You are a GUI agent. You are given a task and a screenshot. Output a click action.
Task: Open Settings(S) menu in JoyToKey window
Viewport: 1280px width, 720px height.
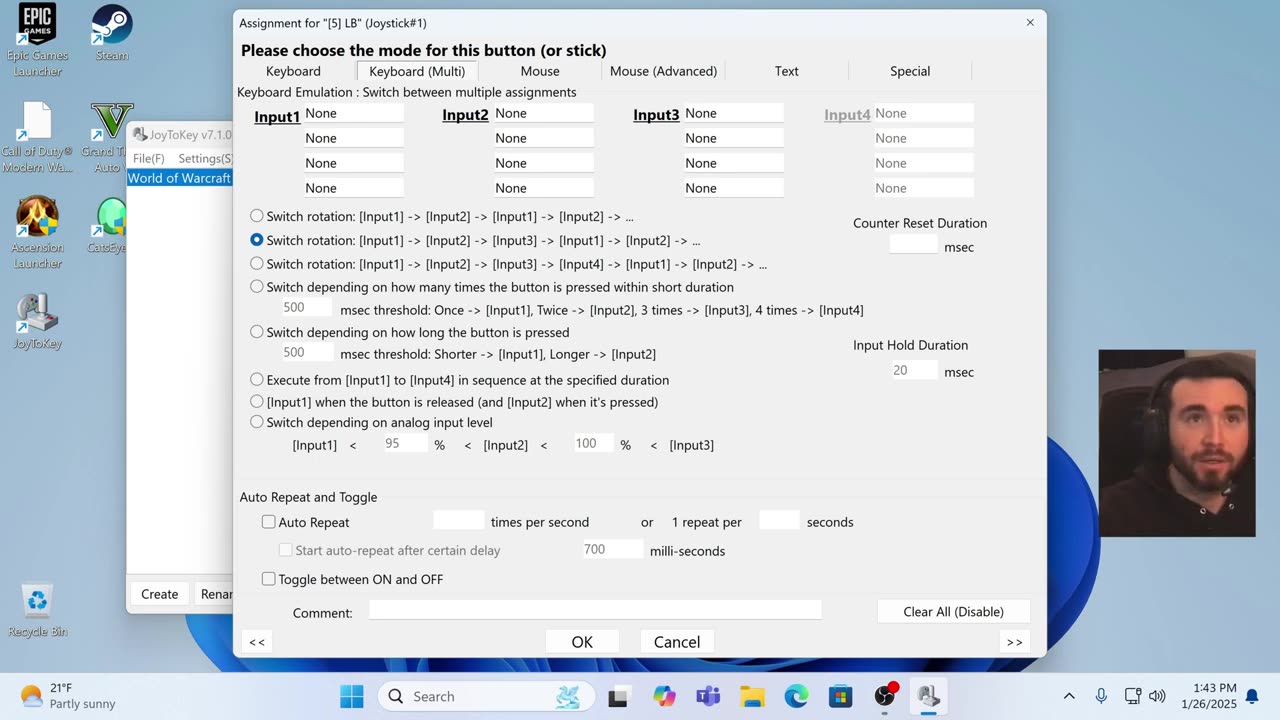pos(204,158)
